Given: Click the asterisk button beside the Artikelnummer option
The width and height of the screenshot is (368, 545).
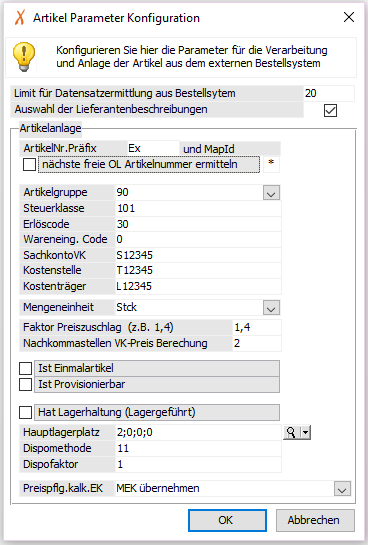Looking at the screenshot, I should tap(271, 164).
